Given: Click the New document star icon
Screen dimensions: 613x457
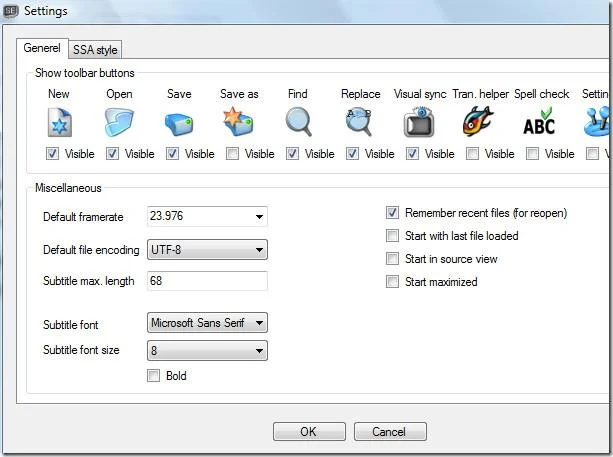Looking at the screenshot, I should [59, 122].
